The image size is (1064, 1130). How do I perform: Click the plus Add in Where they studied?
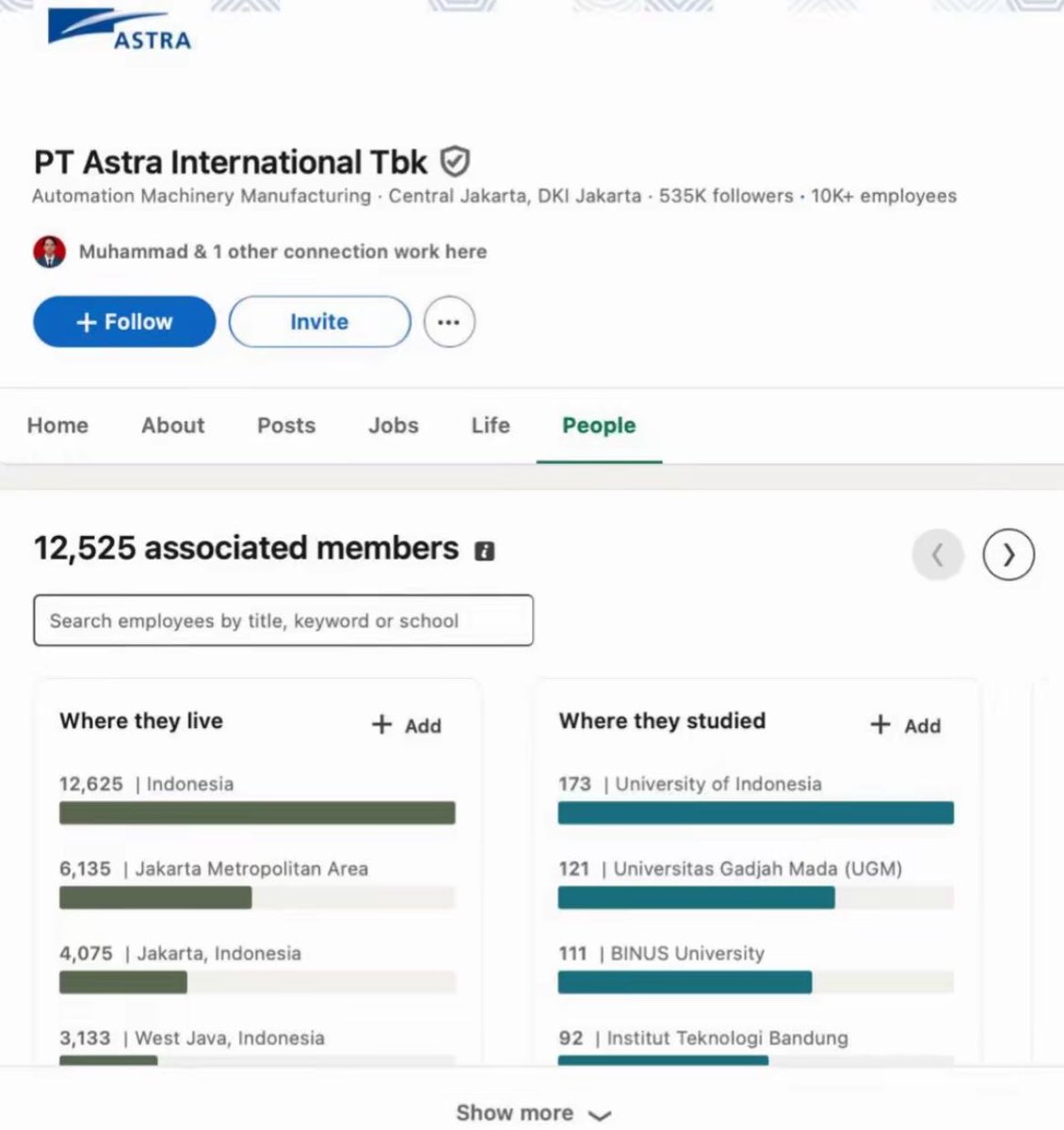(x=905, y=725)
